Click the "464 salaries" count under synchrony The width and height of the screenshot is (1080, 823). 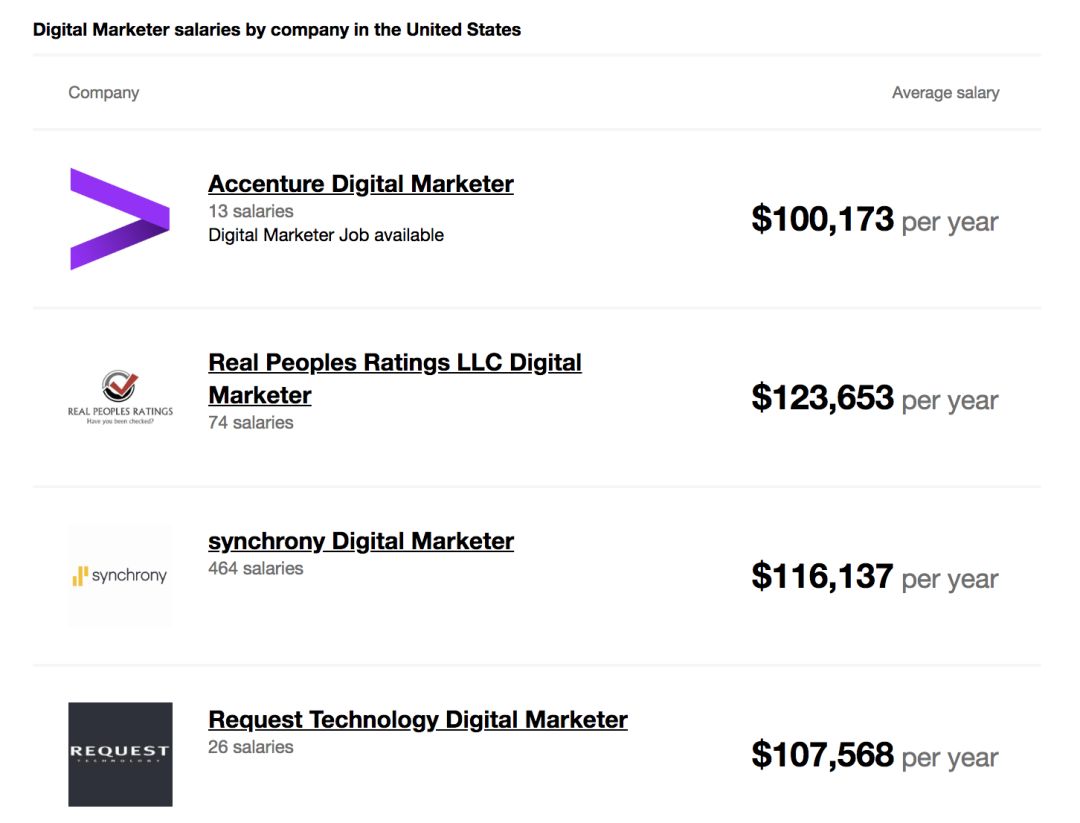[x=255, y=568]
